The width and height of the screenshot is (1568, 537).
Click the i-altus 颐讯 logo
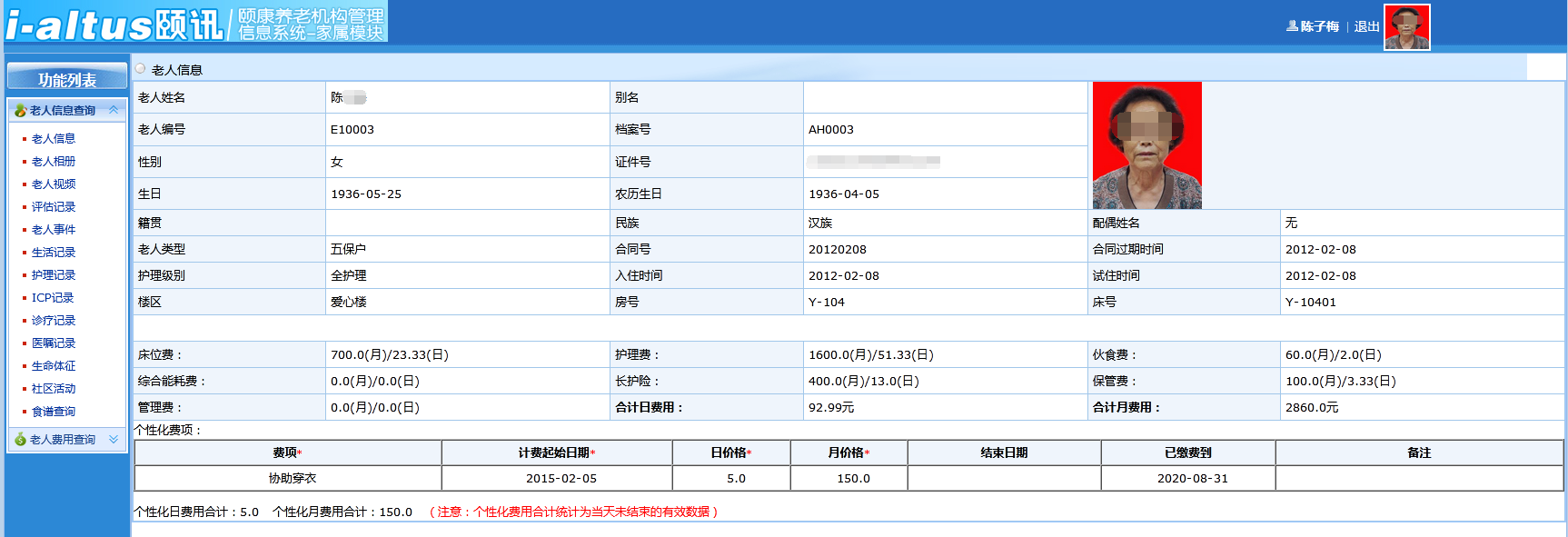pyautogui.click(x=114, y=24)
